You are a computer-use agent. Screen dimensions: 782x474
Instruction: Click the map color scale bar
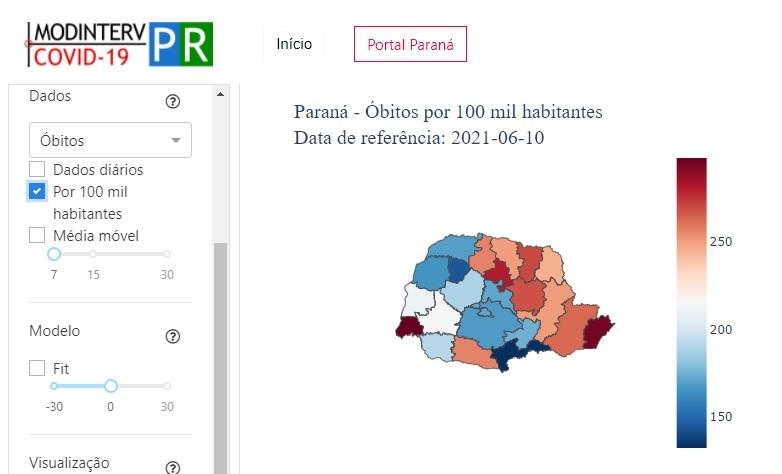[x=691, y=303]
